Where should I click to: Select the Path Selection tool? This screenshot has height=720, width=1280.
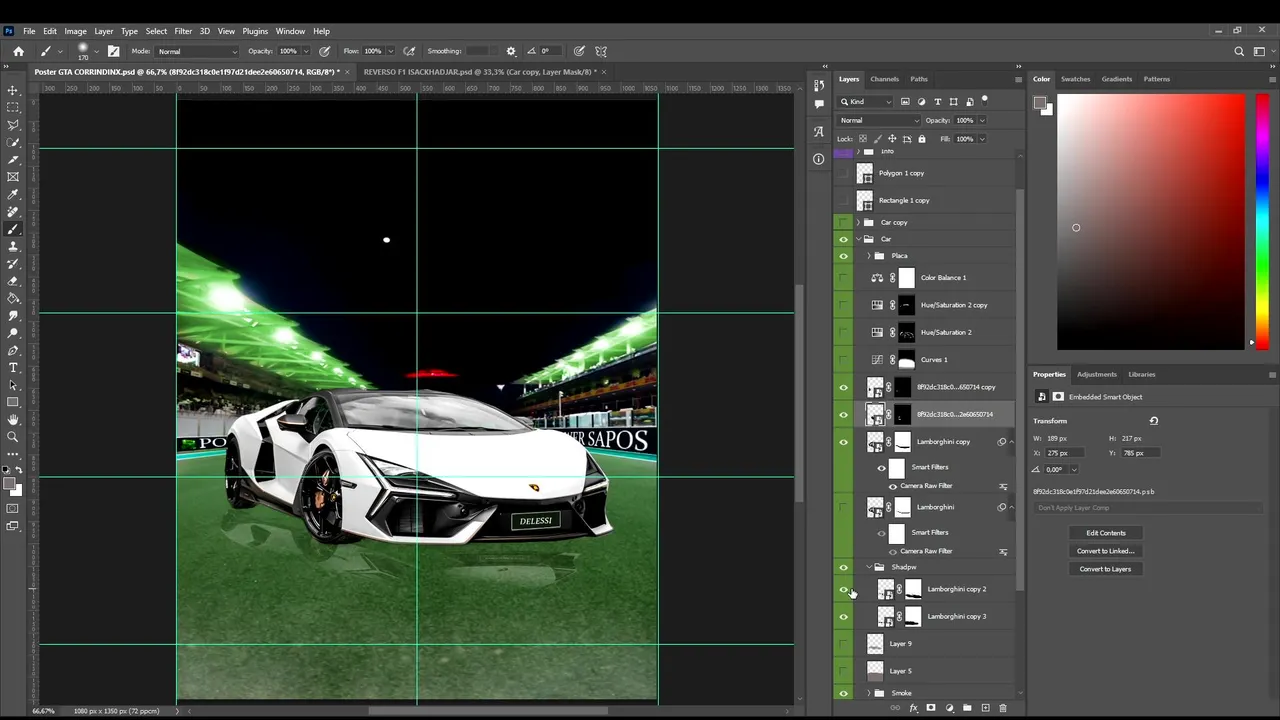coord(13,385)
